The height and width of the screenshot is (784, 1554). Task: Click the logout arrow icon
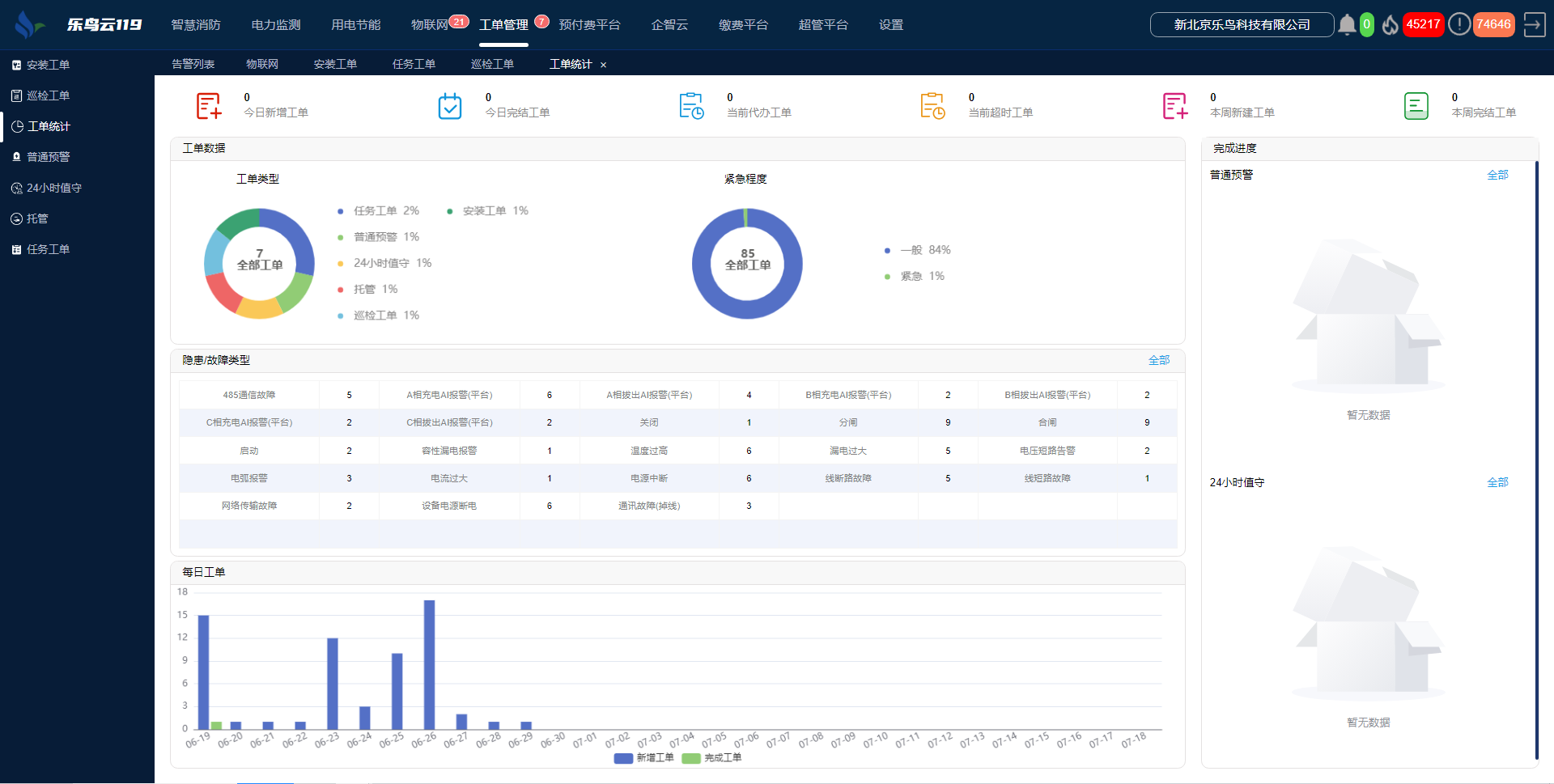(1534, 25)
